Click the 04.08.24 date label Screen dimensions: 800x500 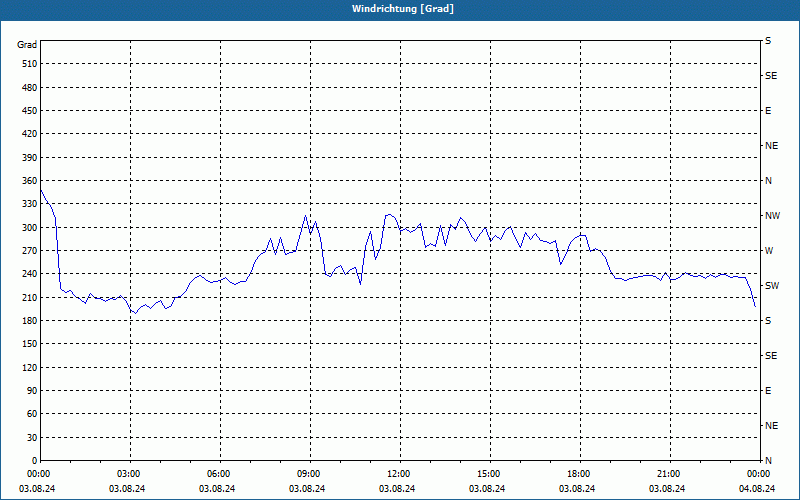(x=757, y=489)
